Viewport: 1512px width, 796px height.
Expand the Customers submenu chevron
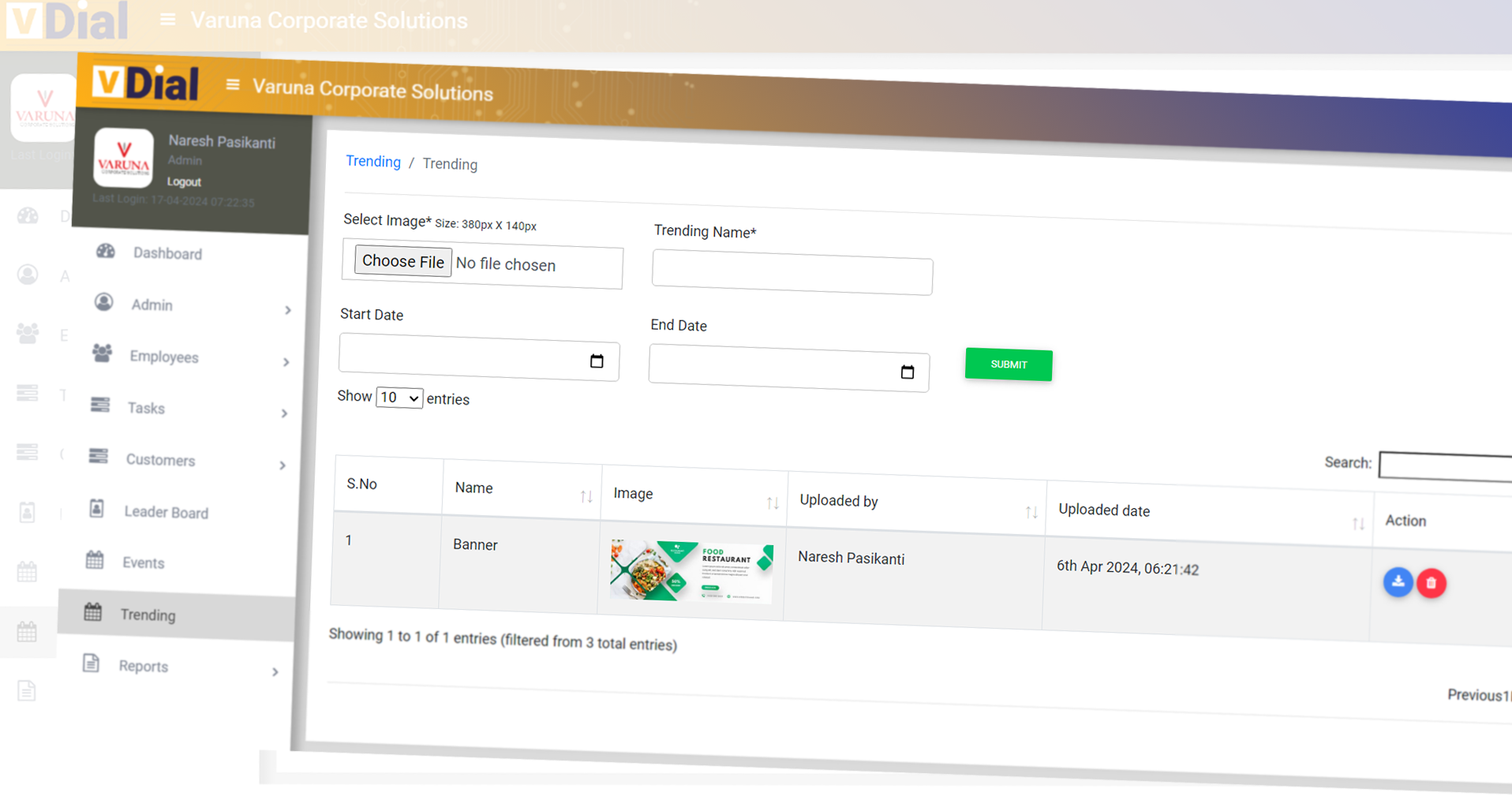click(282, 465)
